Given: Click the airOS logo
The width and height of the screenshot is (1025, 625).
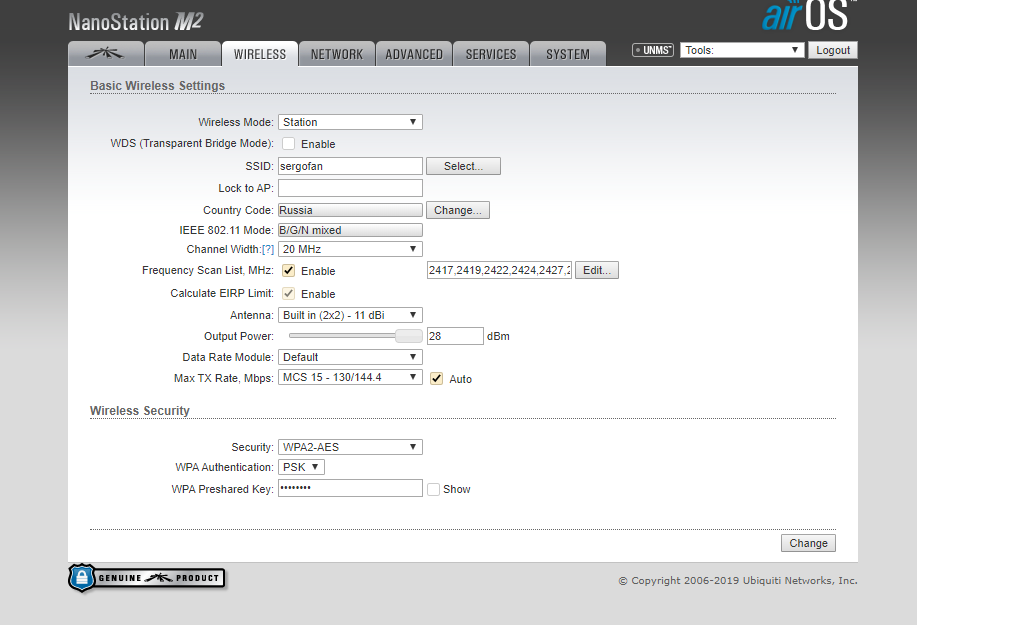Looking at the screenshot, I should tap(808, 16).
